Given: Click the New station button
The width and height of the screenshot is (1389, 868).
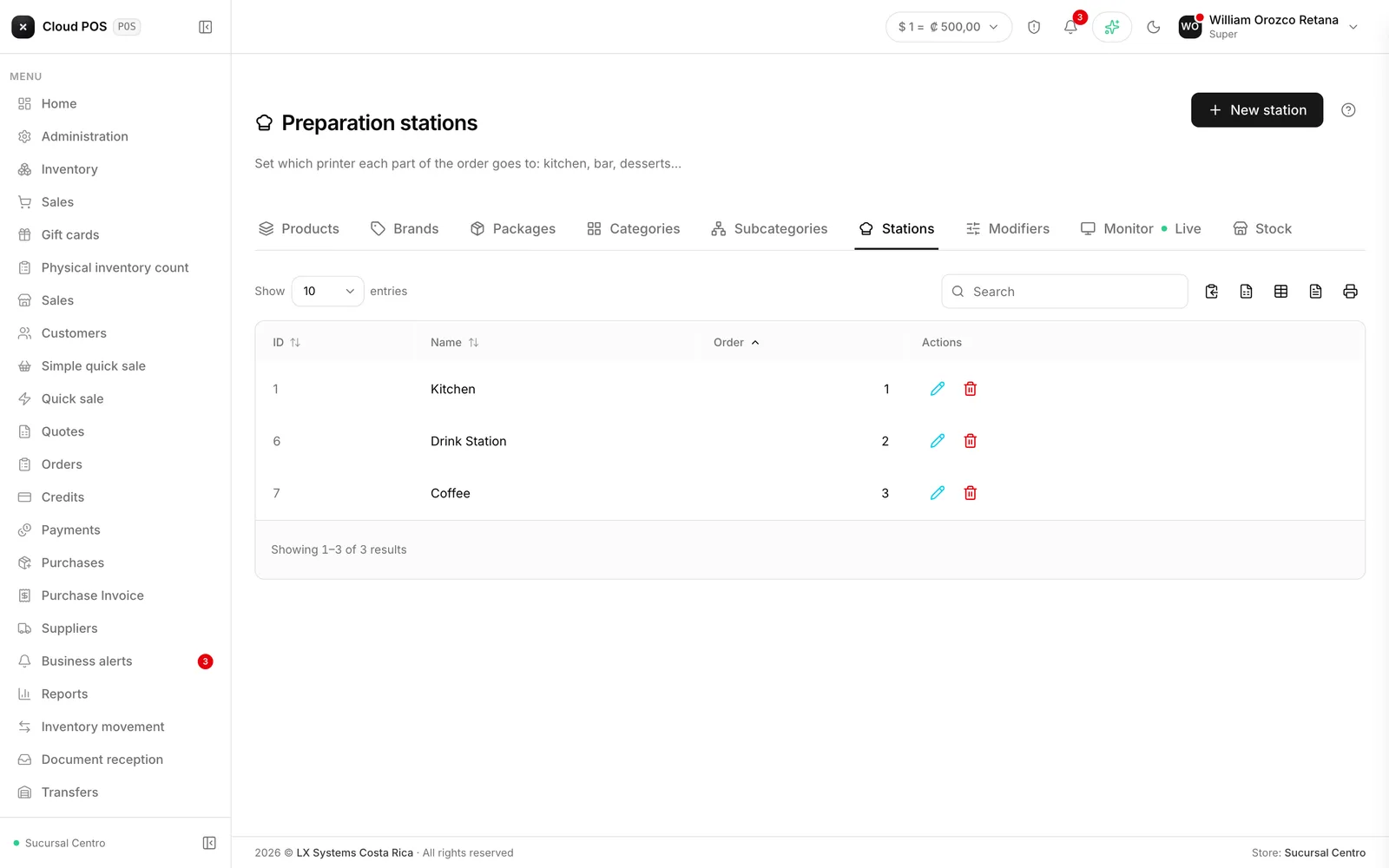Looking at the screenshot, I should 1257,110.
